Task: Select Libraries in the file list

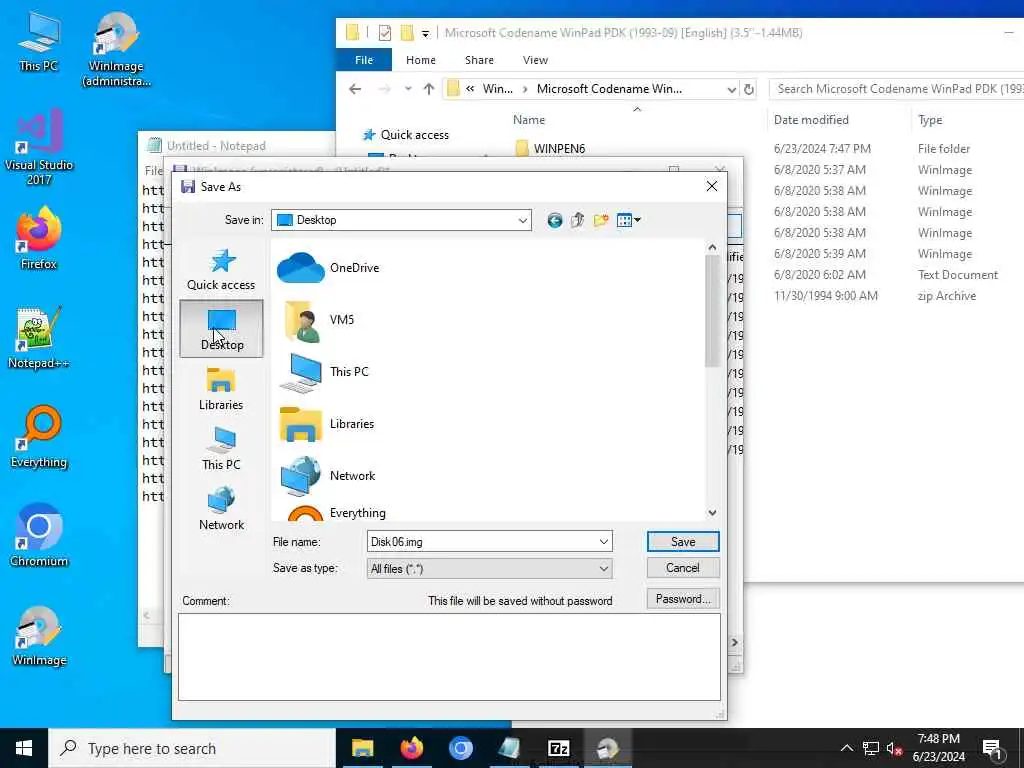Action: point(327,424)
